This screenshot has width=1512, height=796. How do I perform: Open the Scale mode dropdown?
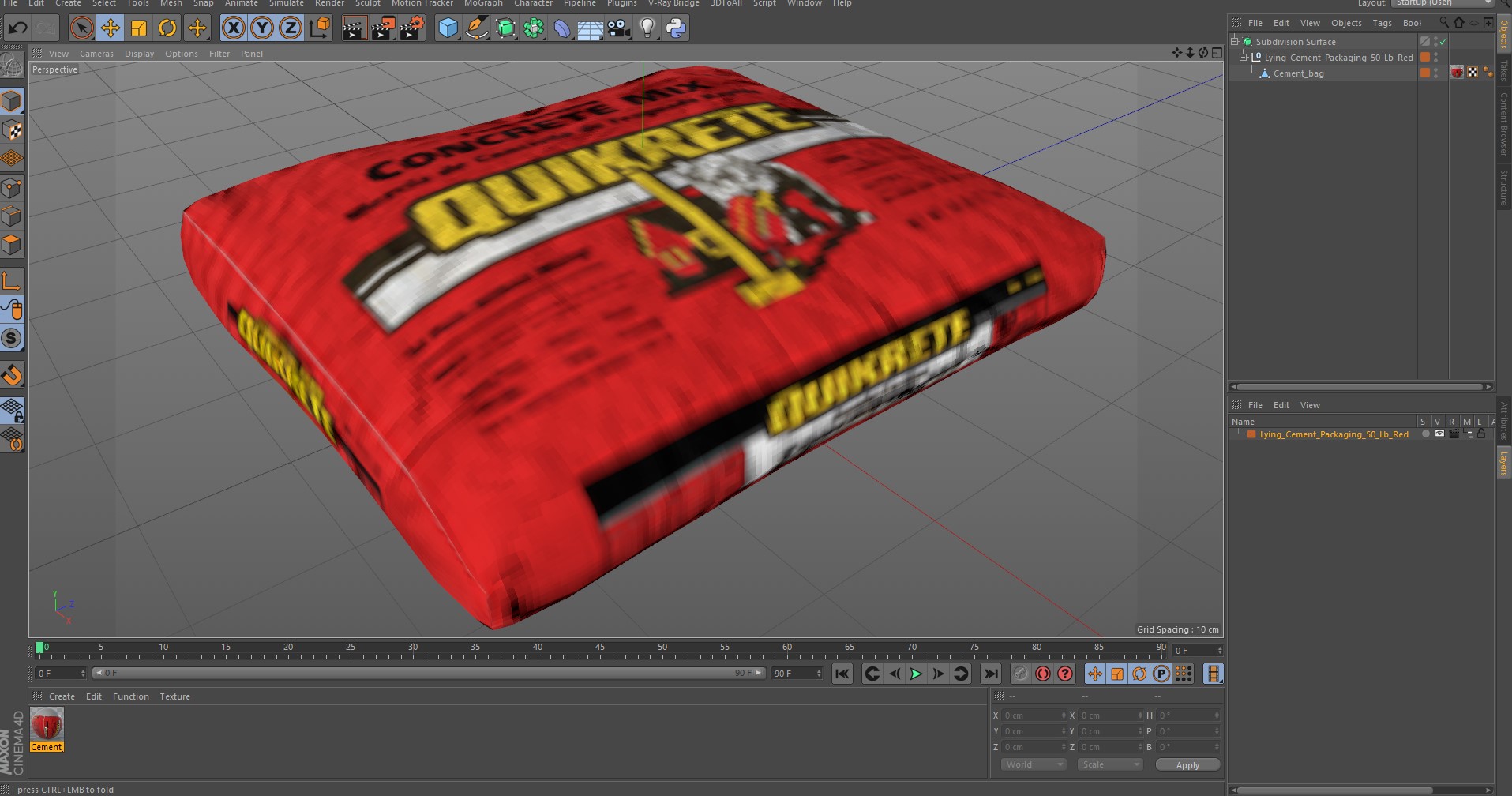coord(1109,764)
